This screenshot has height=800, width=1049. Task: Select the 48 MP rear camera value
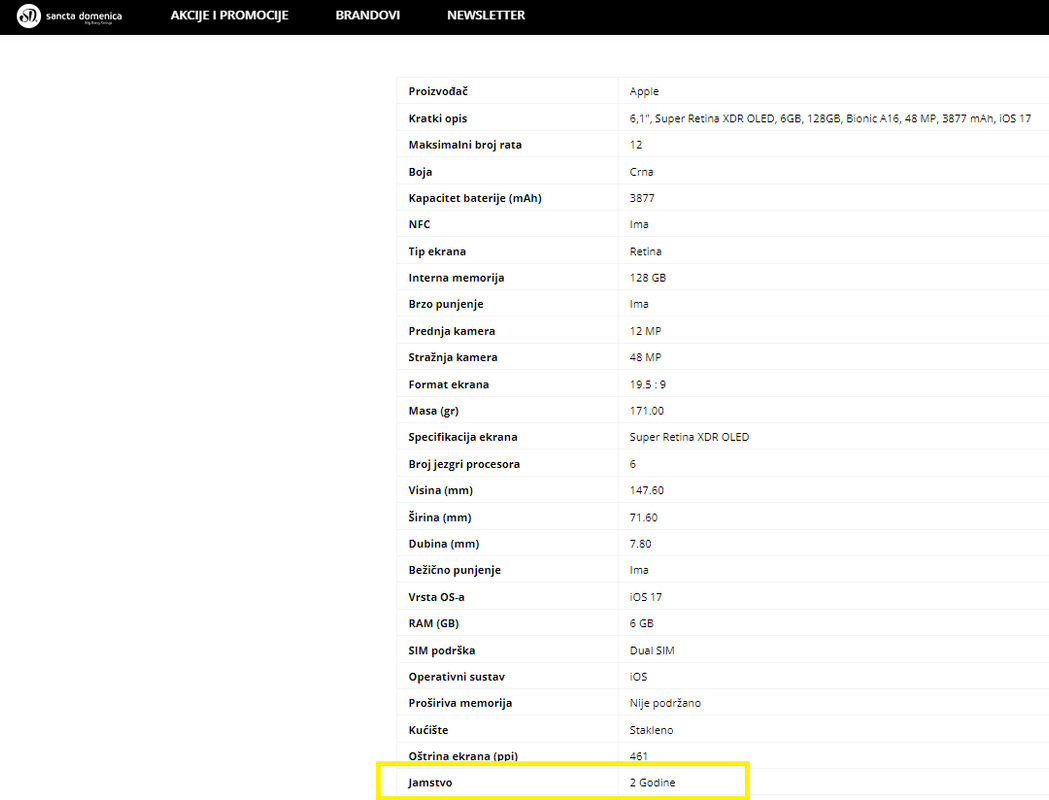click(645, 357)
